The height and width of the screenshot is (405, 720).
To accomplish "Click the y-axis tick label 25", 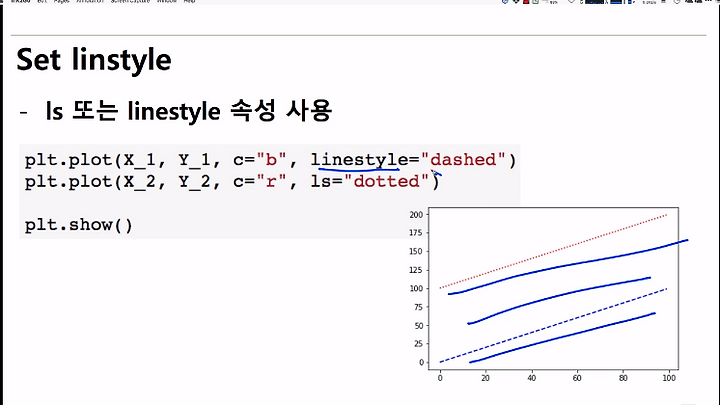I will (418, 344).
